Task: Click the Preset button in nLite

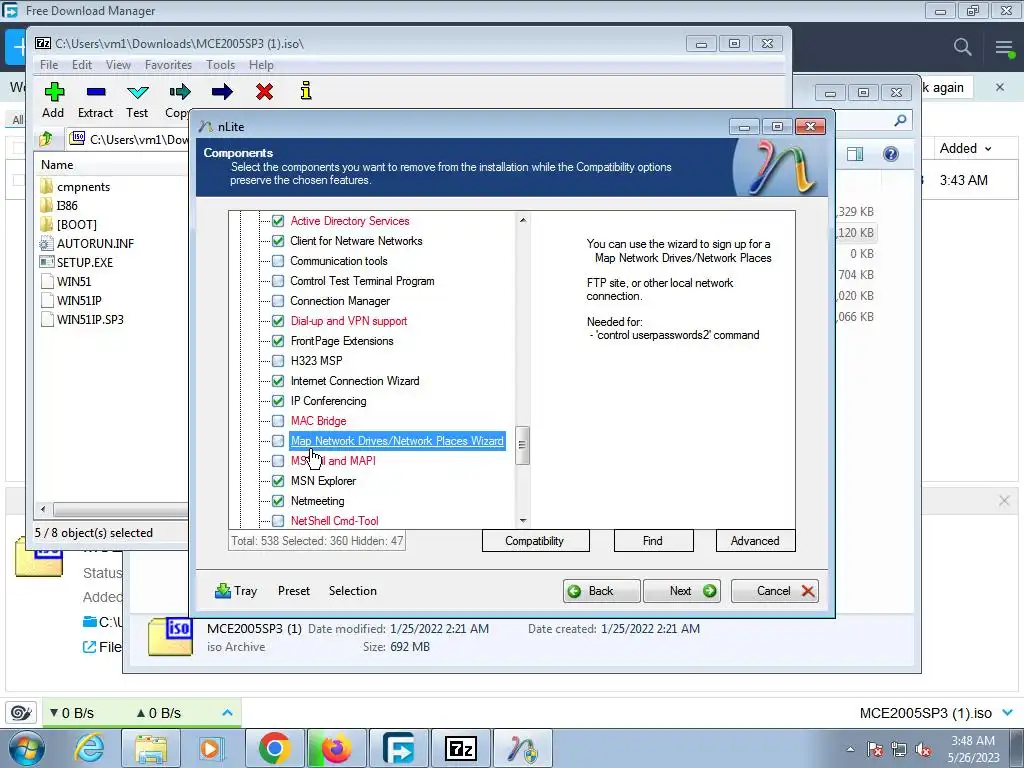Action: pyautogui.click(x=294, y=591)
